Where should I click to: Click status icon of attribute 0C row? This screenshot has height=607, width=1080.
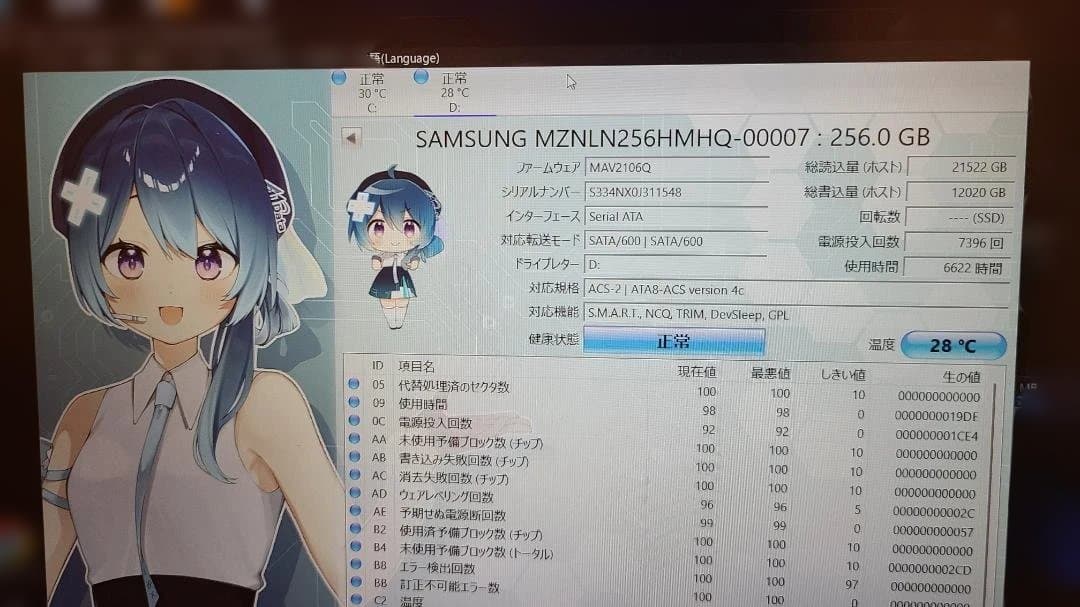[355, 420]
